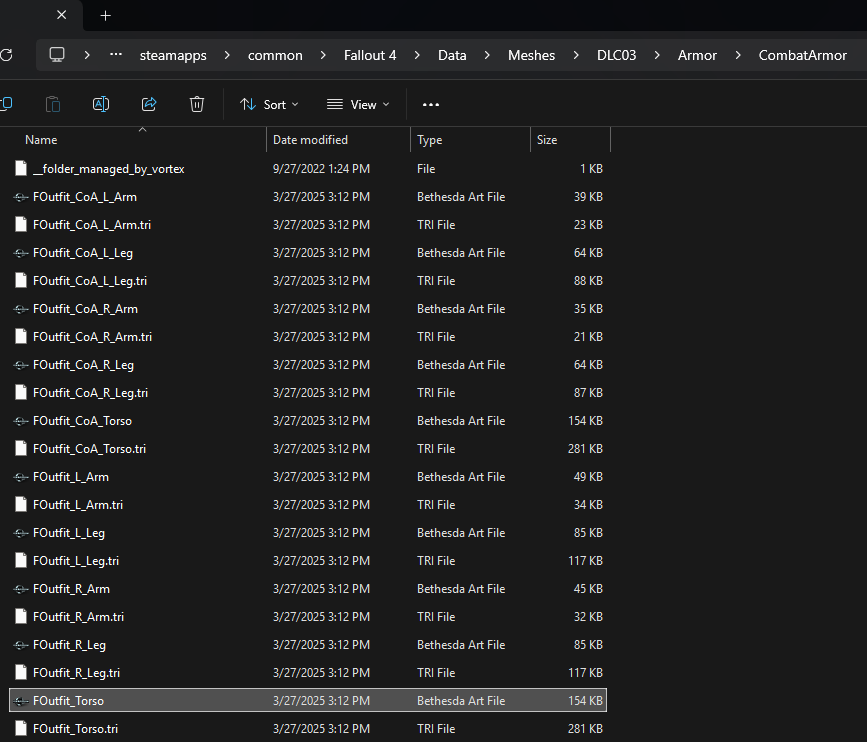Screen dimensions: 867x742
Task: Expand chevron after Meshes breadcrumb
Action: tap(576, 55)
